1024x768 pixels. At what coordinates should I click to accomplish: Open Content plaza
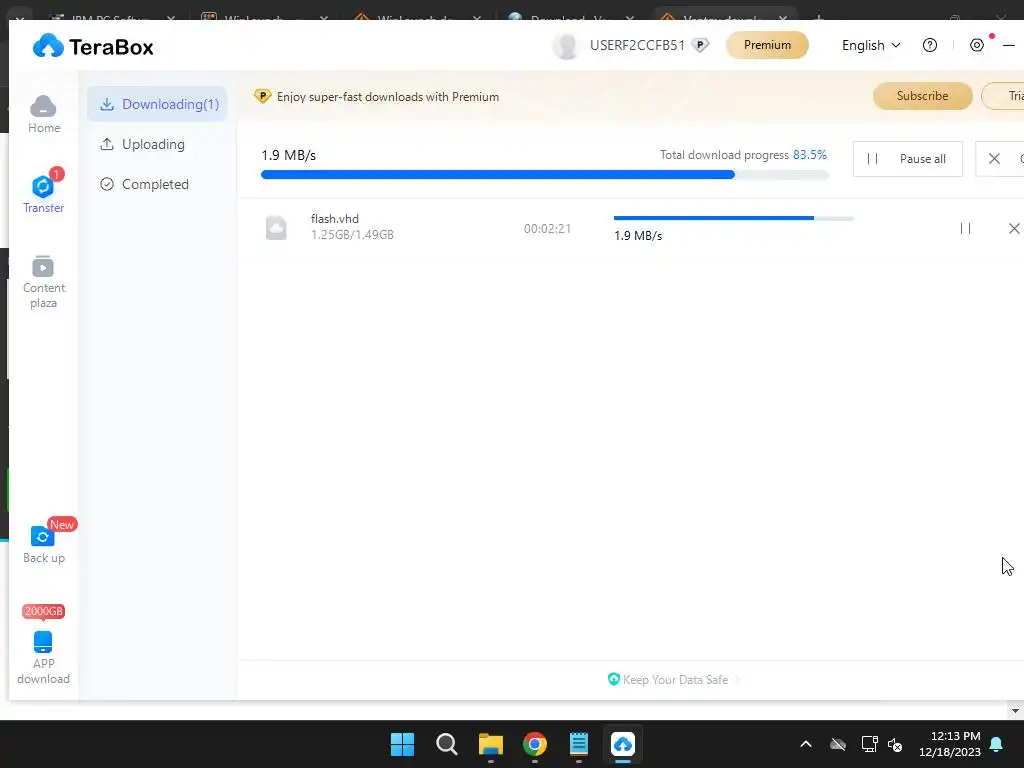click(44, 281)
